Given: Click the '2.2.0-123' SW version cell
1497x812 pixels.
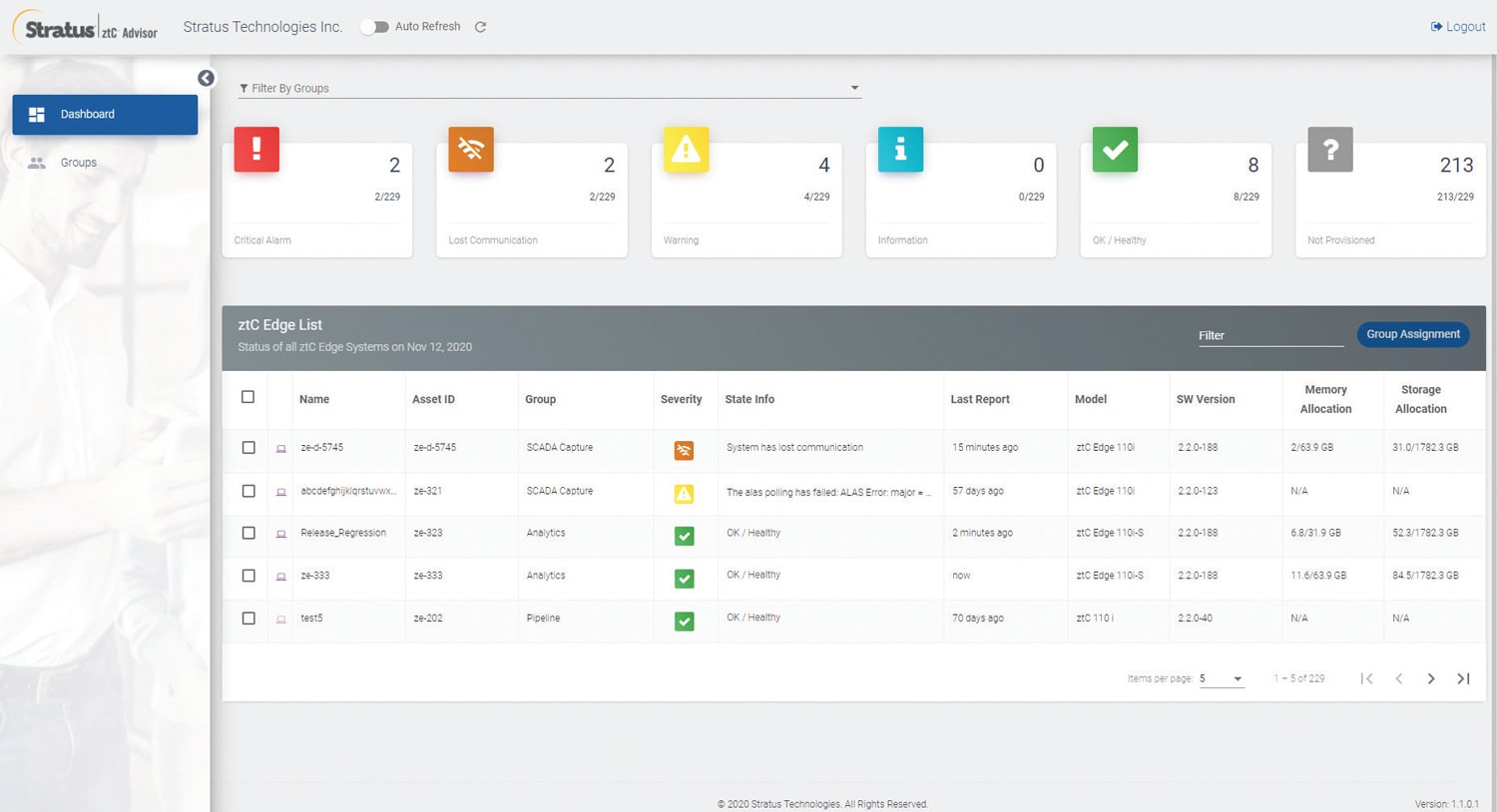Looking at the screenshot, I should pyautogui.click(x=1198, y=491).
